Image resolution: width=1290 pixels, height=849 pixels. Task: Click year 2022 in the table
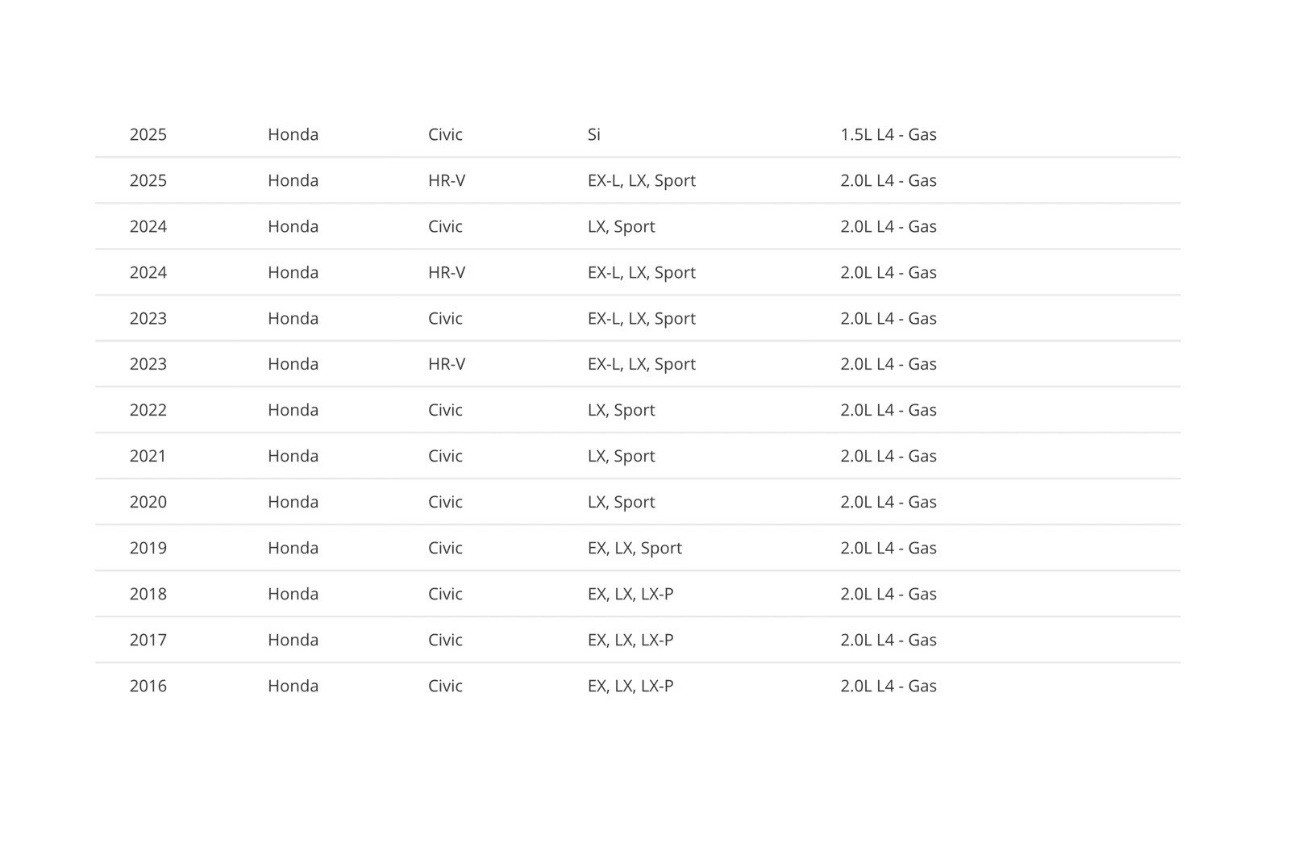coord(148,410)
